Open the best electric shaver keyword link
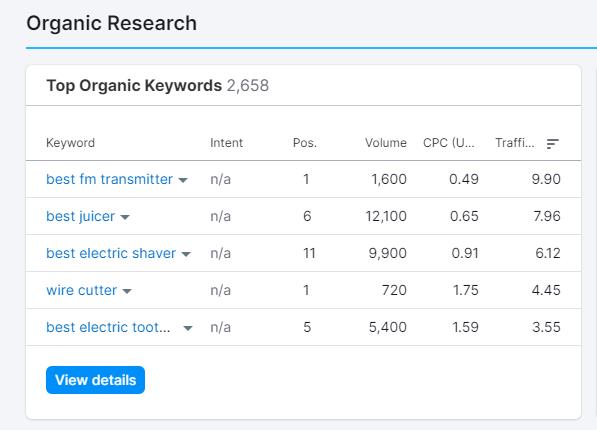 click(111, 253)
